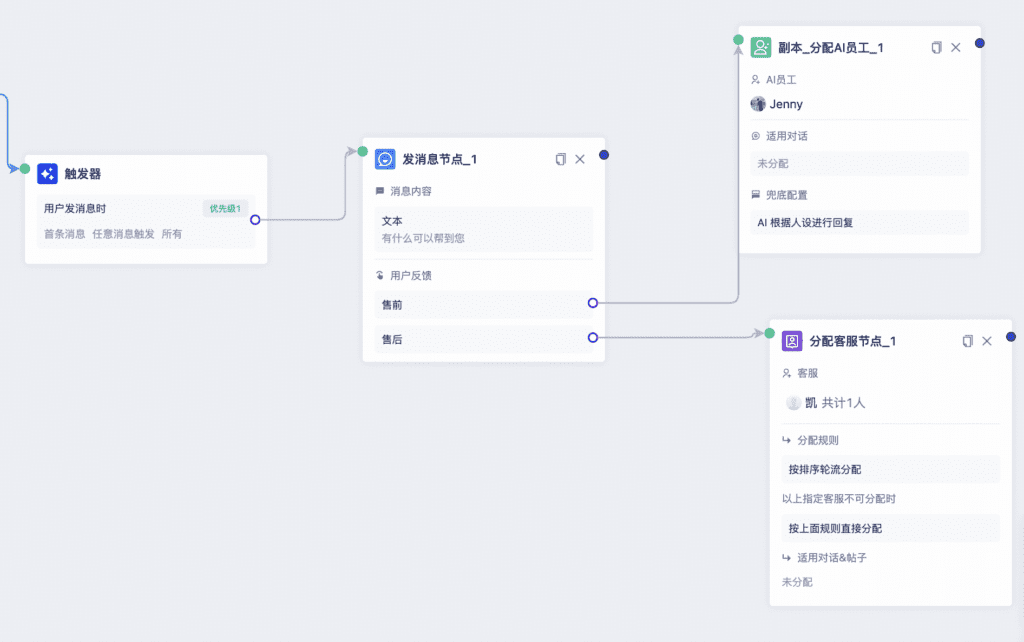Copy the 分配客服节点_1 node
The height and width of the screenshot is (642, 1024).
[968, 341]
